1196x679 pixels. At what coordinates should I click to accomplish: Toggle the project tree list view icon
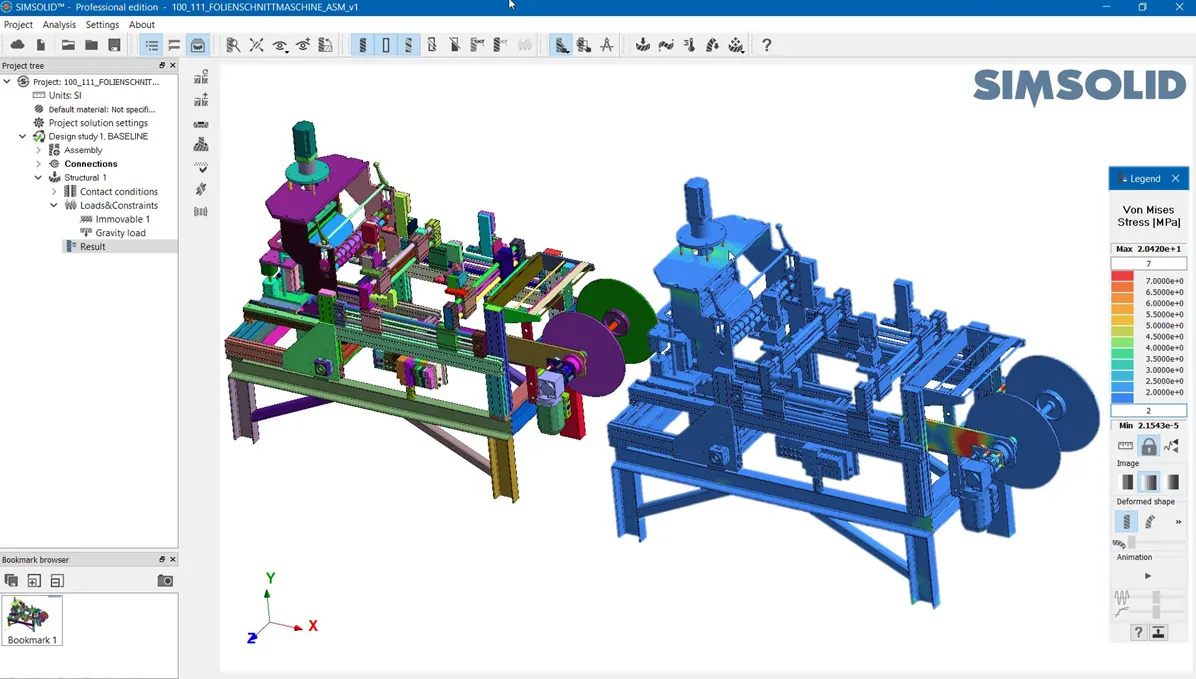click(152, 45)
